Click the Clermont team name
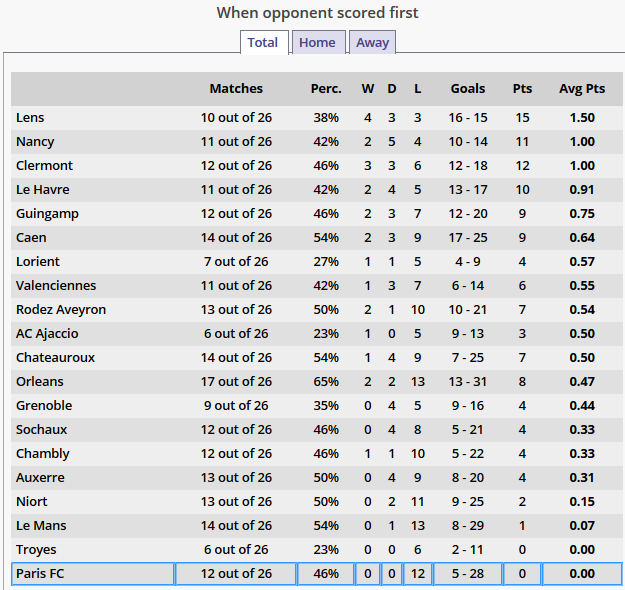625x590 pixels. click(44, 166)
